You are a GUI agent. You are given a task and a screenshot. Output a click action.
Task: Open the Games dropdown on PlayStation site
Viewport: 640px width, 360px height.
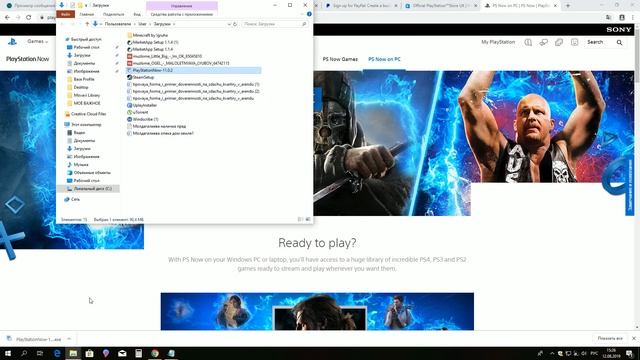tap(38, 41)
